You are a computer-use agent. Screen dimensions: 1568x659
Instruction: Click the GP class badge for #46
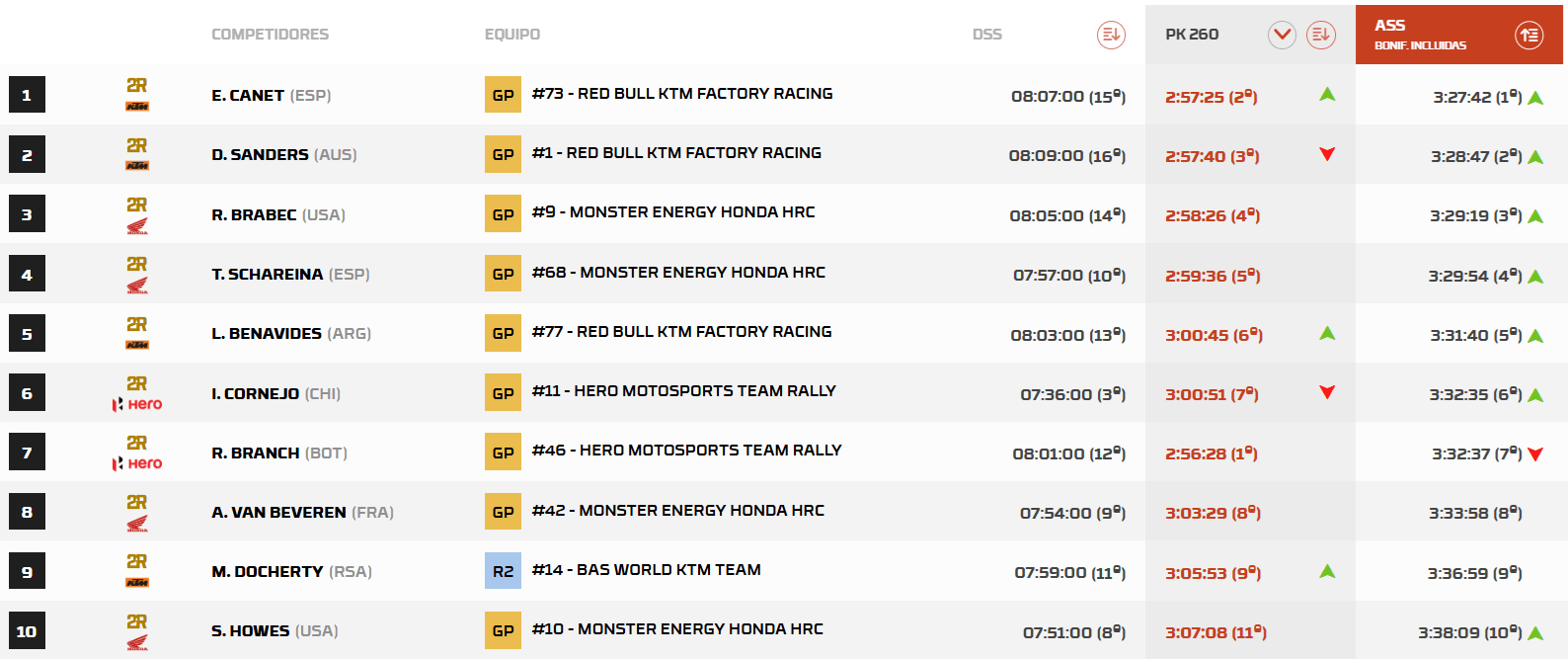pos(503,453)
